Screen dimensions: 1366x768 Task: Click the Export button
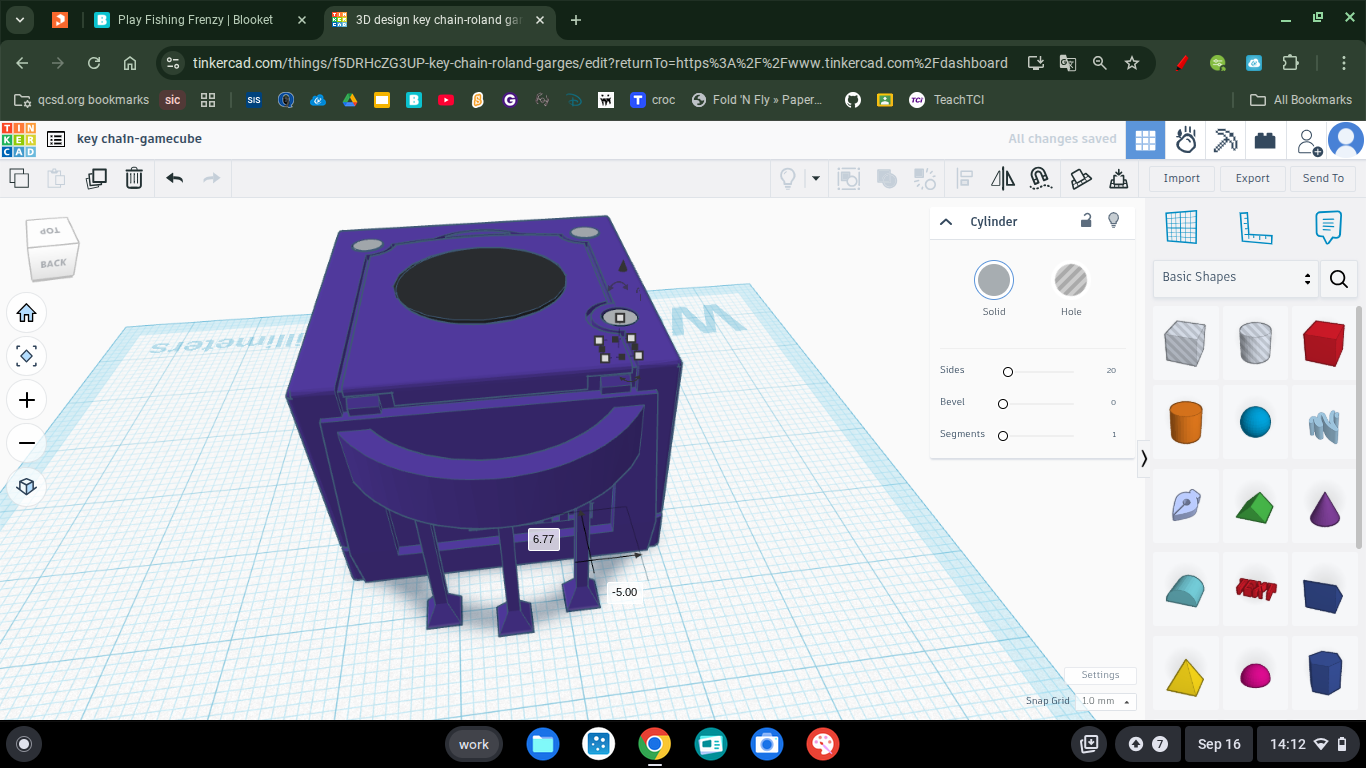coord(1252,179)
